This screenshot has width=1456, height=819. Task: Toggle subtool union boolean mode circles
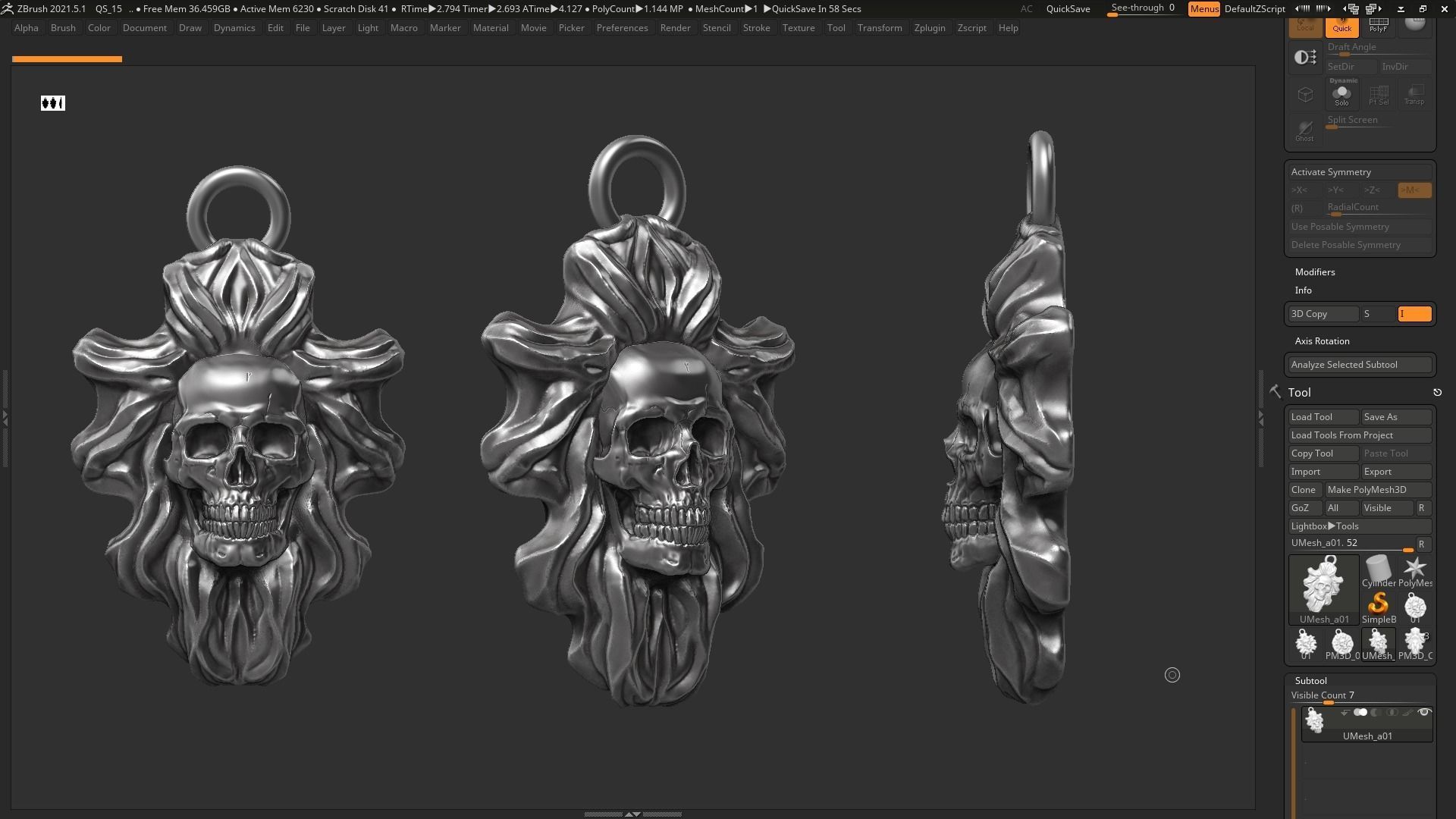(x=1360, y=713)
